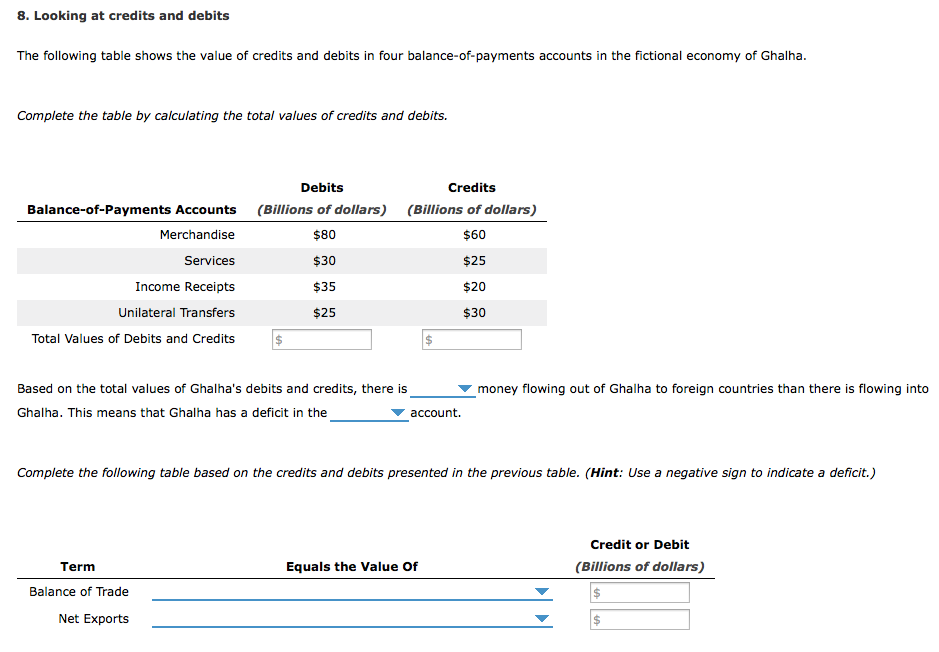Select the Net Exports dollar input
Viewport: 939px width, 652px height.
640,620
